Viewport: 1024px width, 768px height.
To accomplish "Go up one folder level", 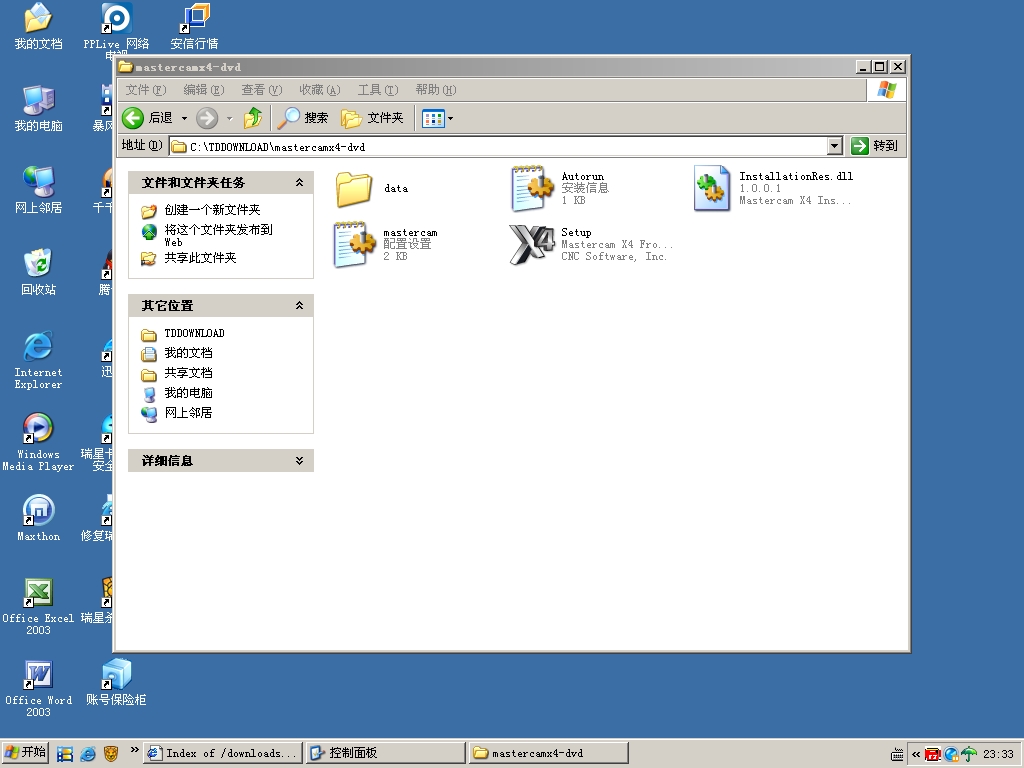I will click(x=253, y=118).
